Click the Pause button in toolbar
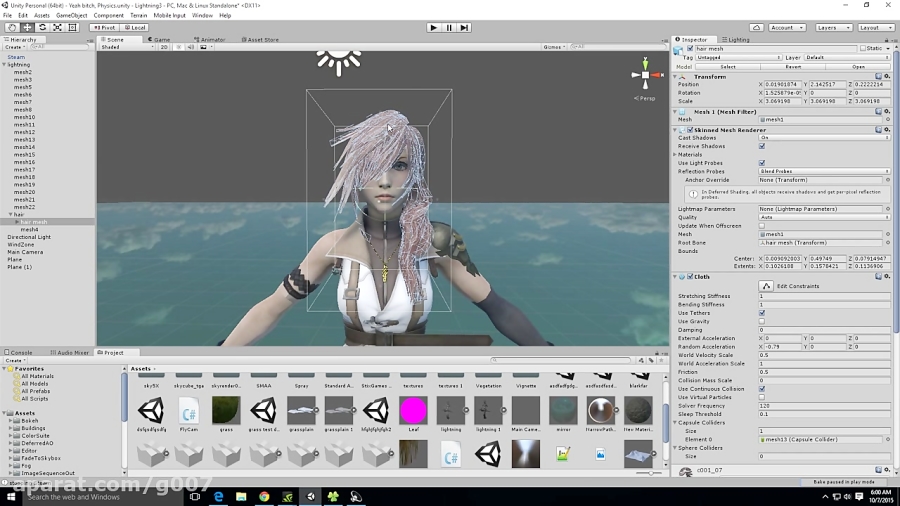The width and height of the screenshot is (900, 506). (x=449, y=28)
